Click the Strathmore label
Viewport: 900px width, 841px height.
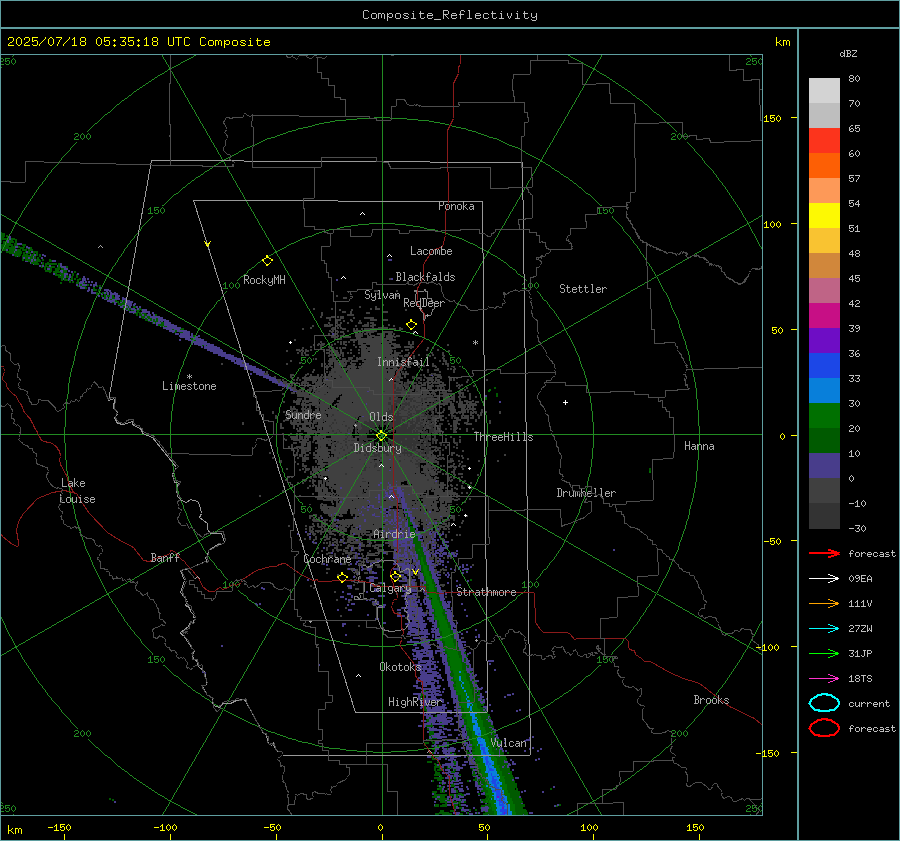486,592
